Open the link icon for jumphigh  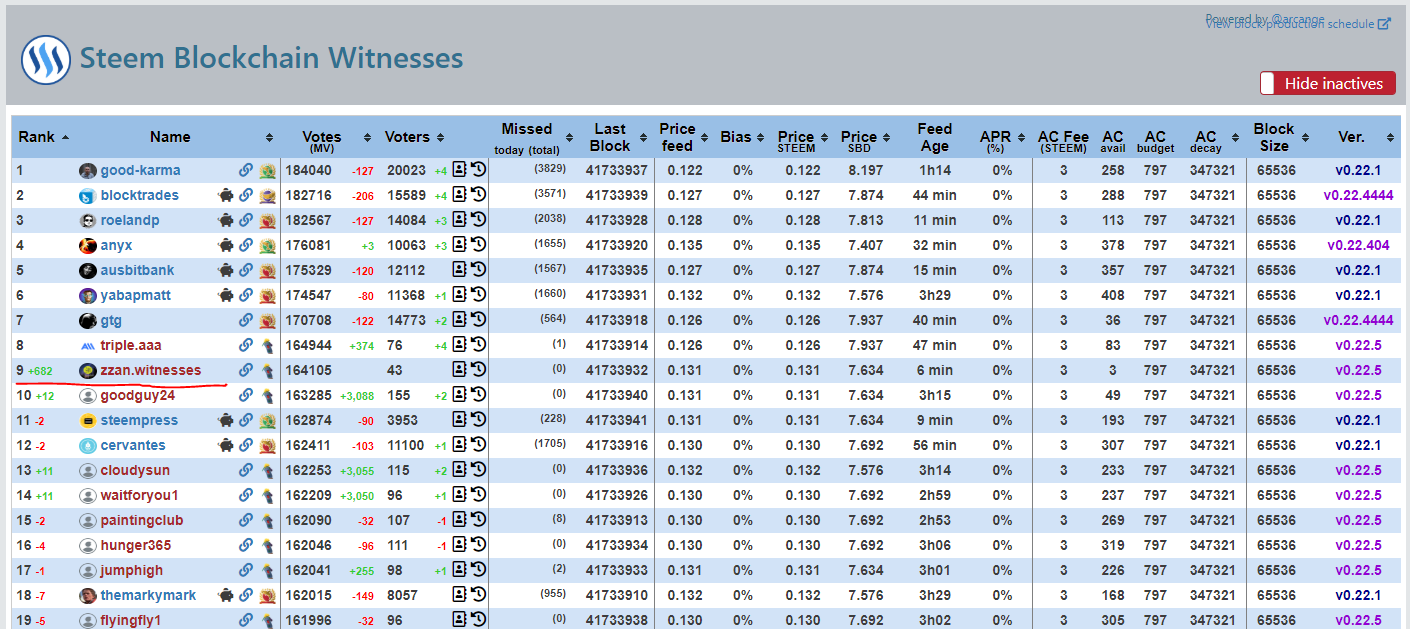[x=246, y=570]
